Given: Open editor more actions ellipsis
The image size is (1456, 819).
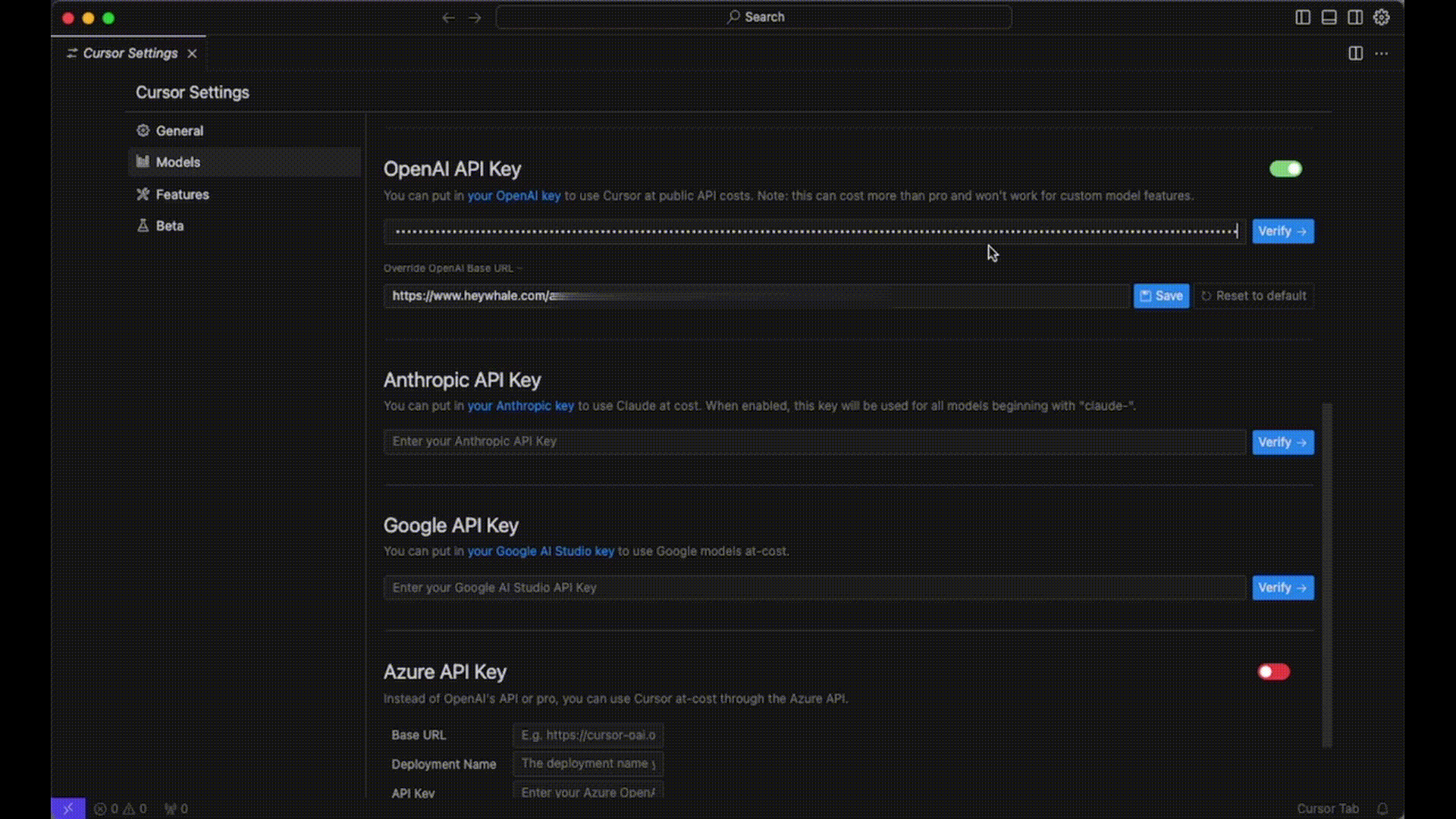Looking at the screenshot, I should 1382,53.
